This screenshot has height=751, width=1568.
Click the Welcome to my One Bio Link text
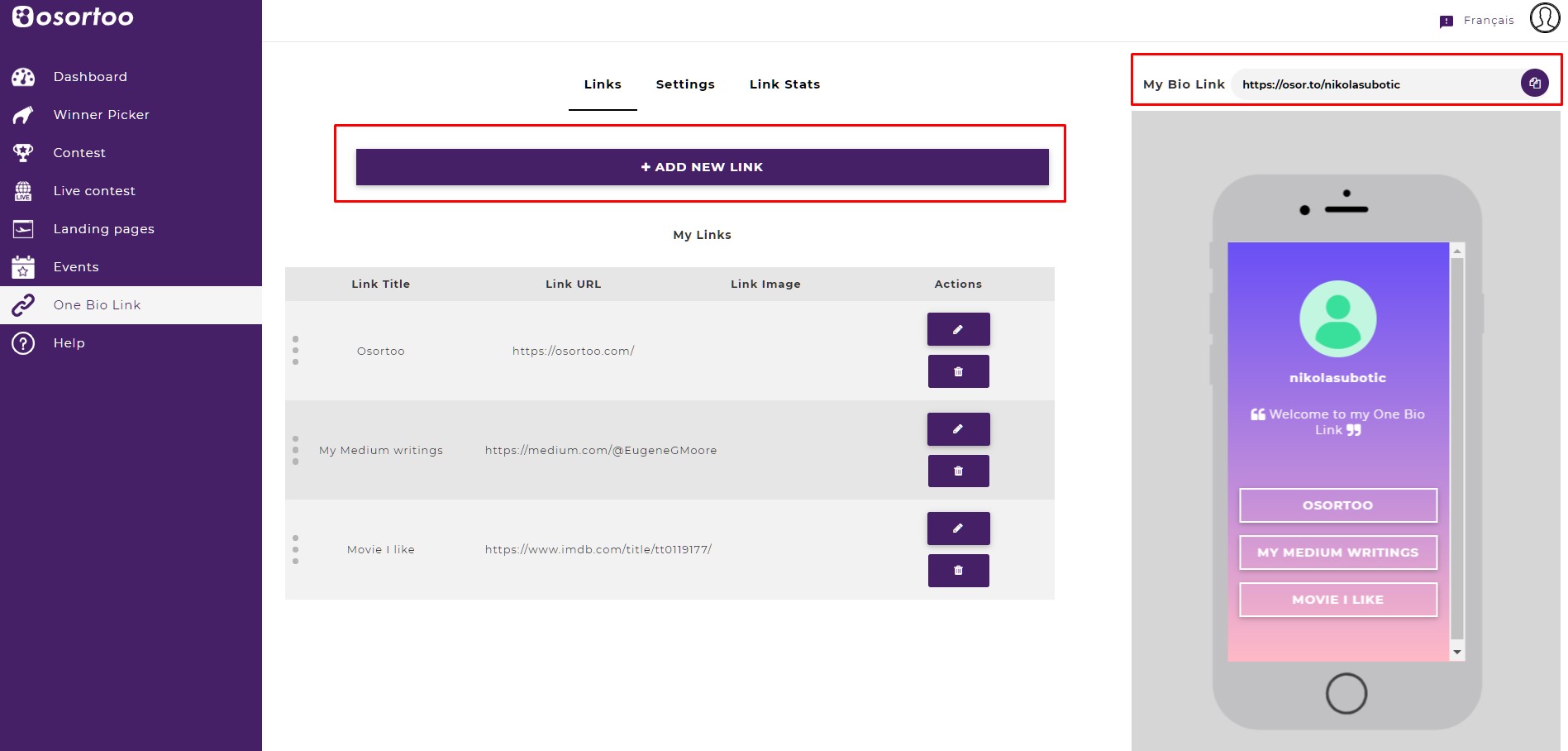(1338, 422)
